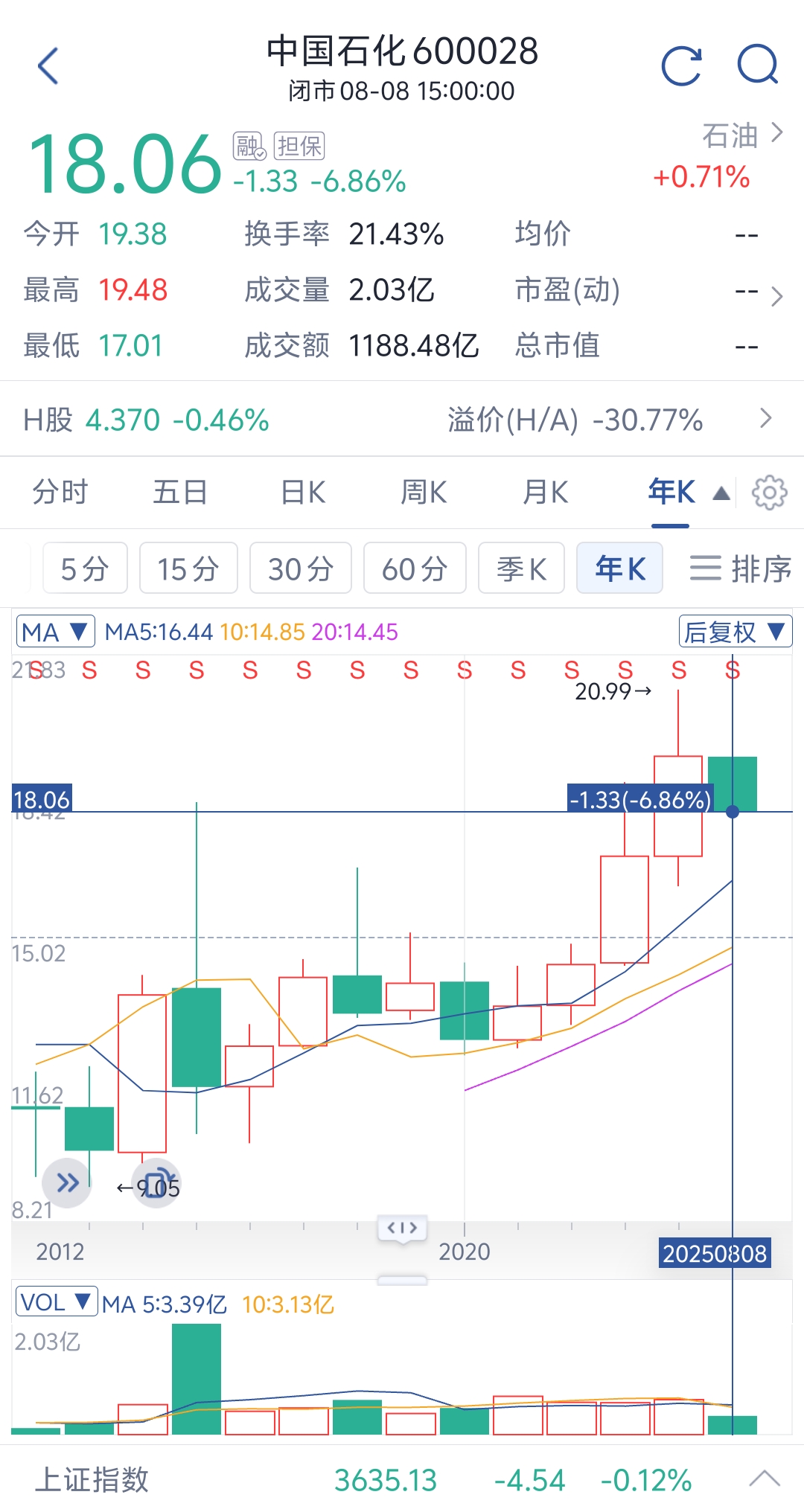
Task: Open the VOL indicator dropdown
Action: click(57, 1301)
